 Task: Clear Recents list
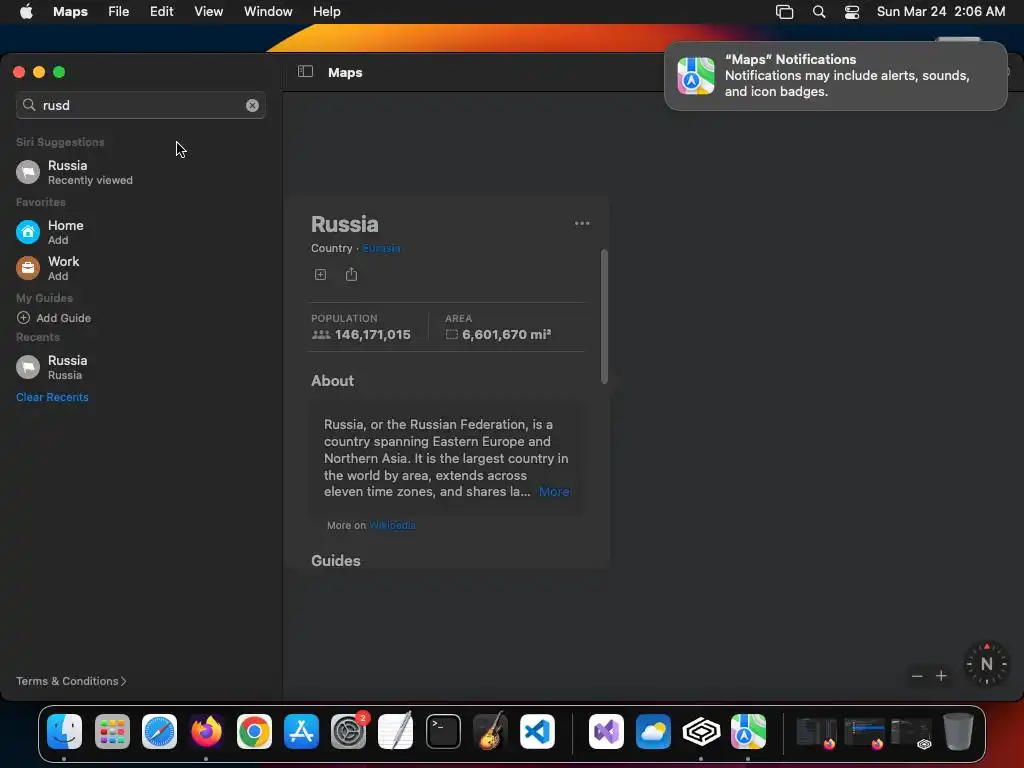tap(52, 397)
